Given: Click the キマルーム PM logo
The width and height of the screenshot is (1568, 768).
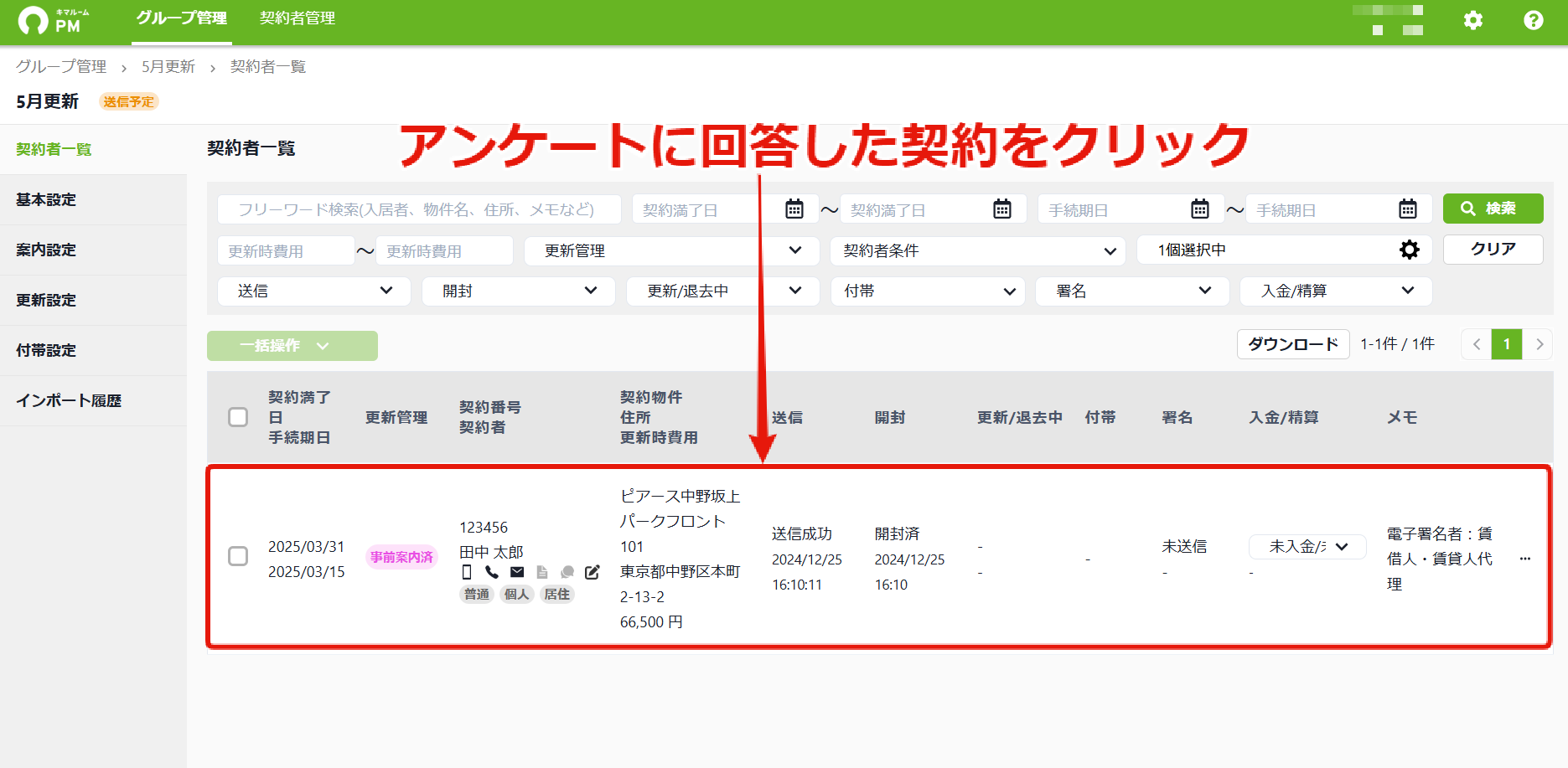Looking at the screenshot, I should (x=54, y=20).
